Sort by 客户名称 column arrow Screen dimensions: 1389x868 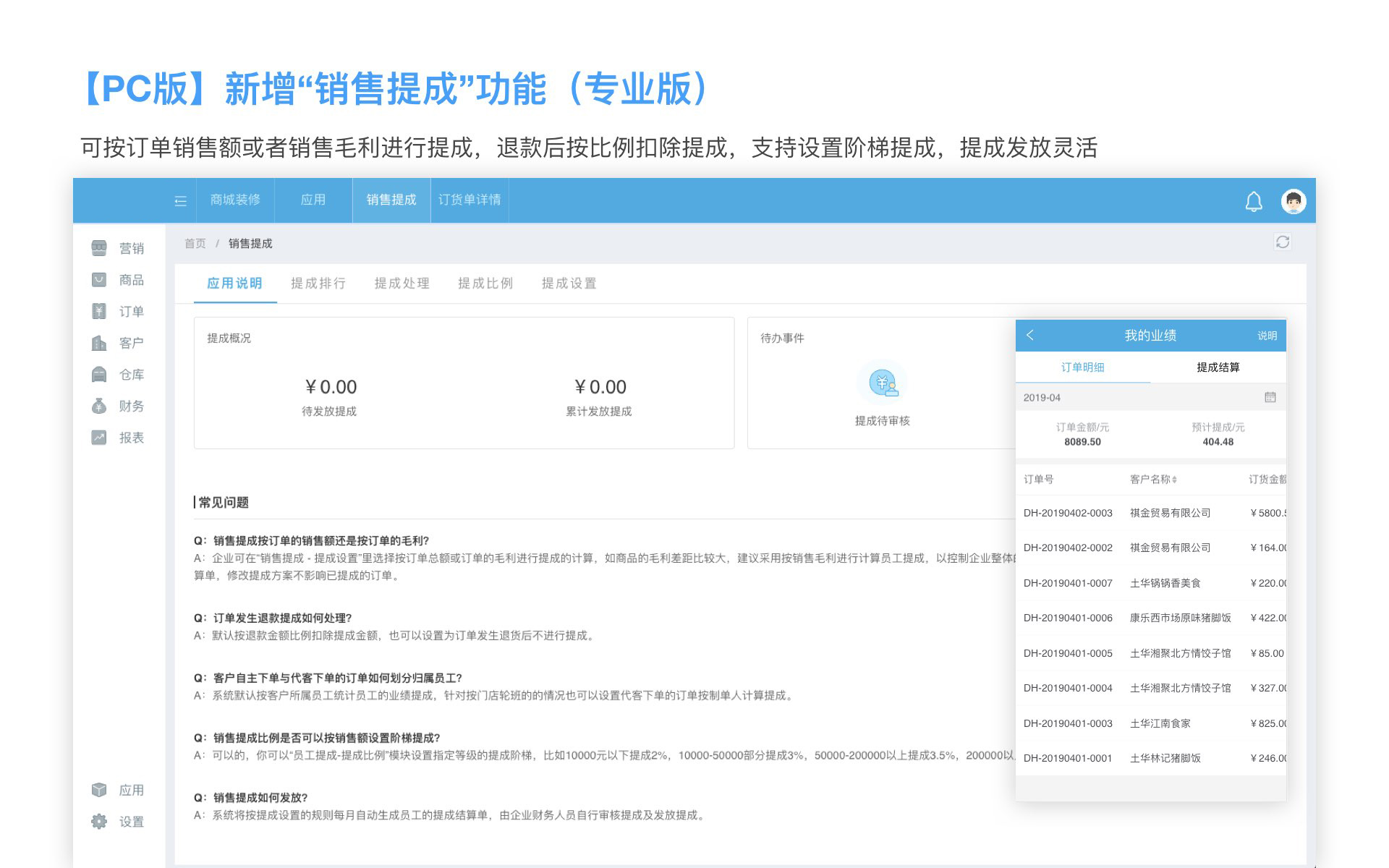pos(1174,480)
